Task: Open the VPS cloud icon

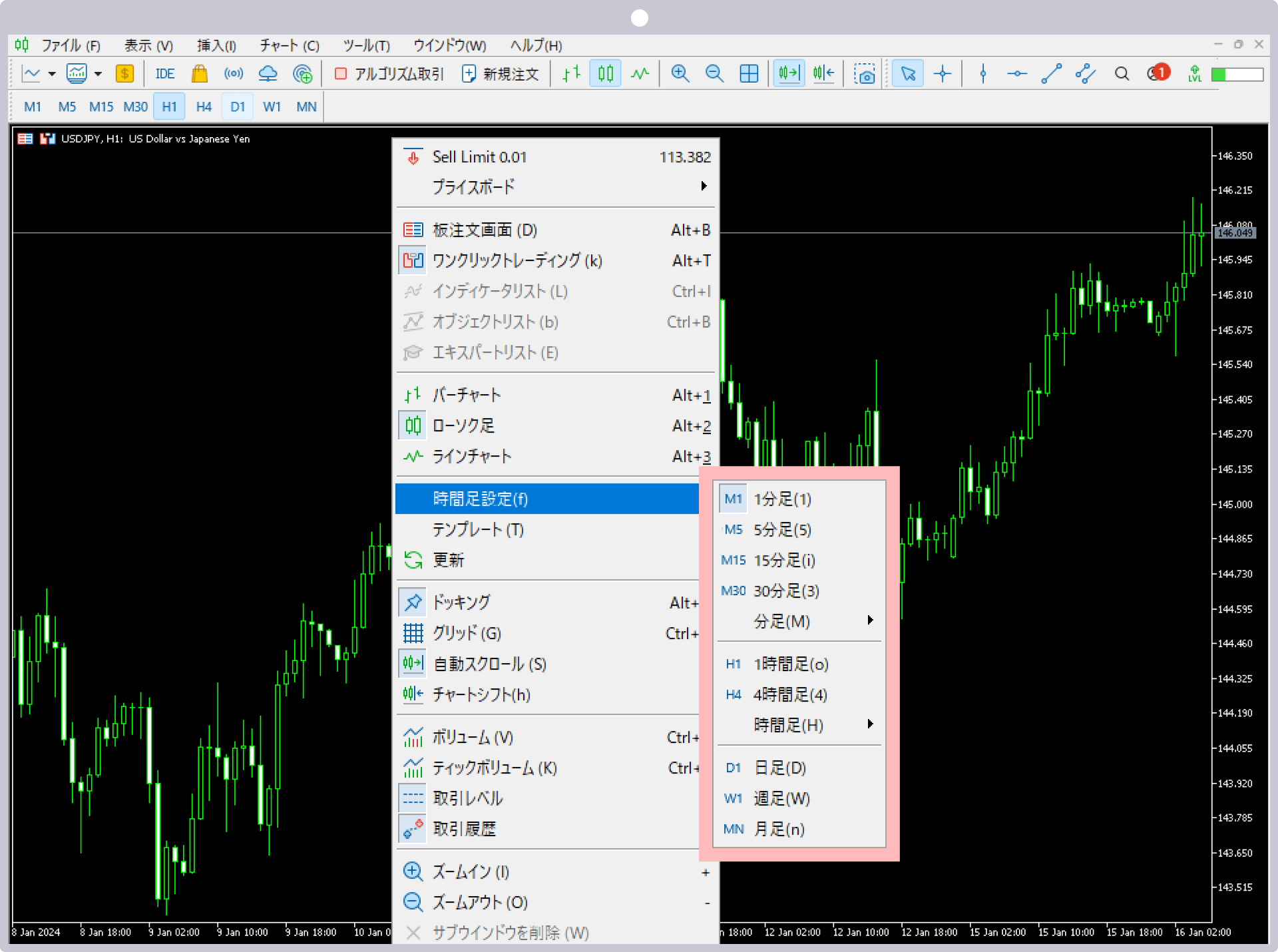Action: 268,74
